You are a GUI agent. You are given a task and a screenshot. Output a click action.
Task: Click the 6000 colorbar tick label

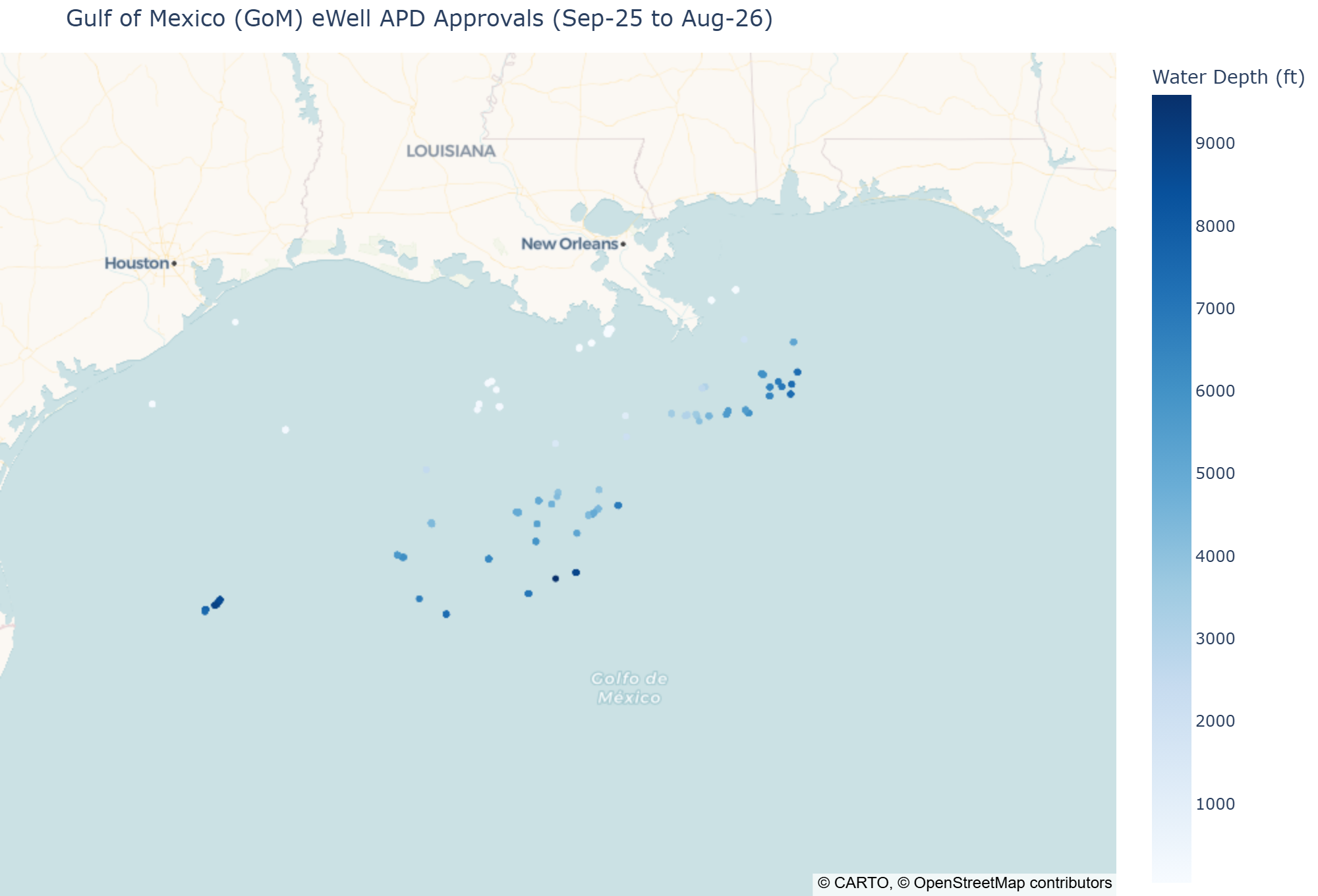coord(1215,391)
